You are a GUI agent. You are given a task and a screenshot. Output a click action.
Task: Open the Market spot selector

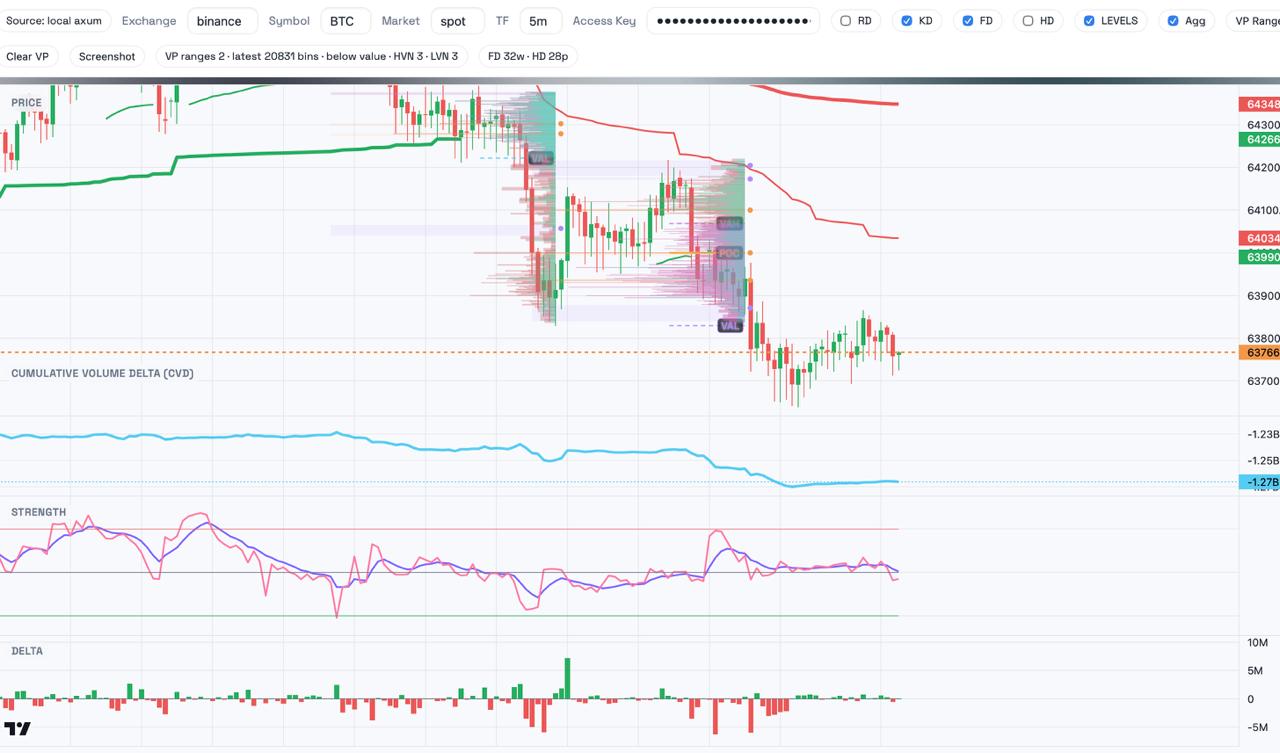458,20
